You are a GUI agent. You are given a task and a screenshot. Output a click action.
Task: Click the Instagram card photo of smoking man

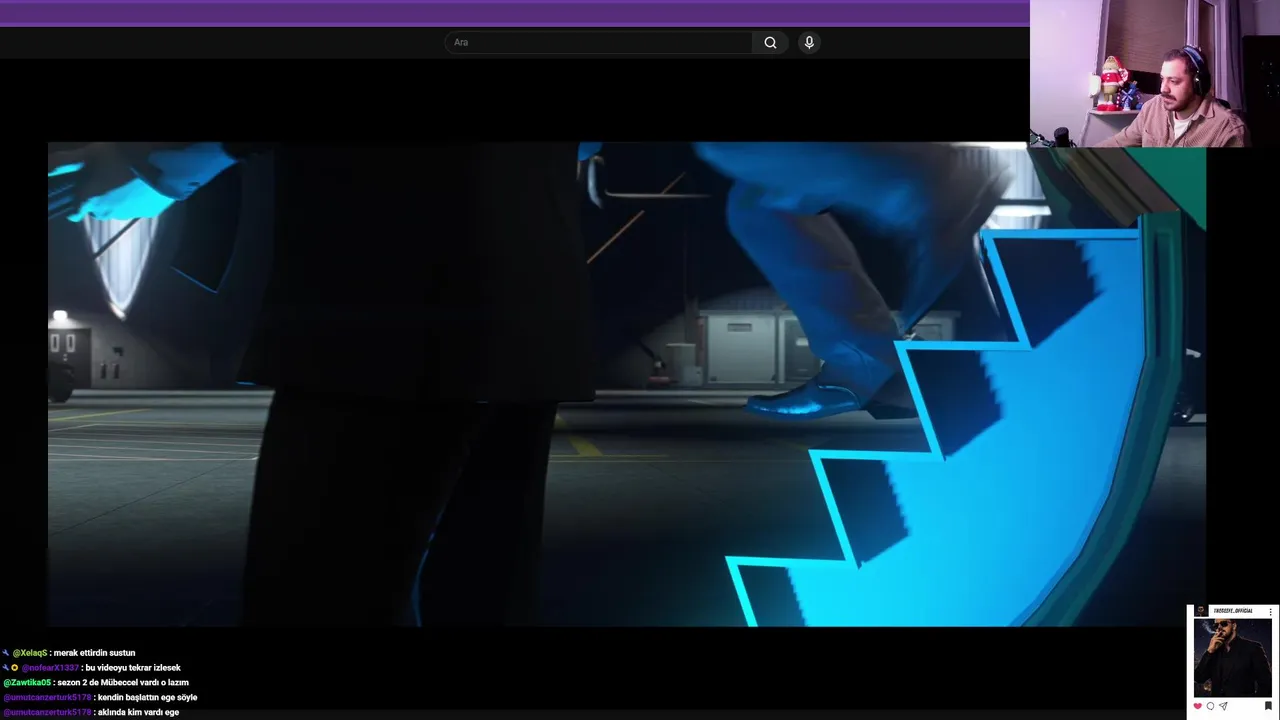1233,657
